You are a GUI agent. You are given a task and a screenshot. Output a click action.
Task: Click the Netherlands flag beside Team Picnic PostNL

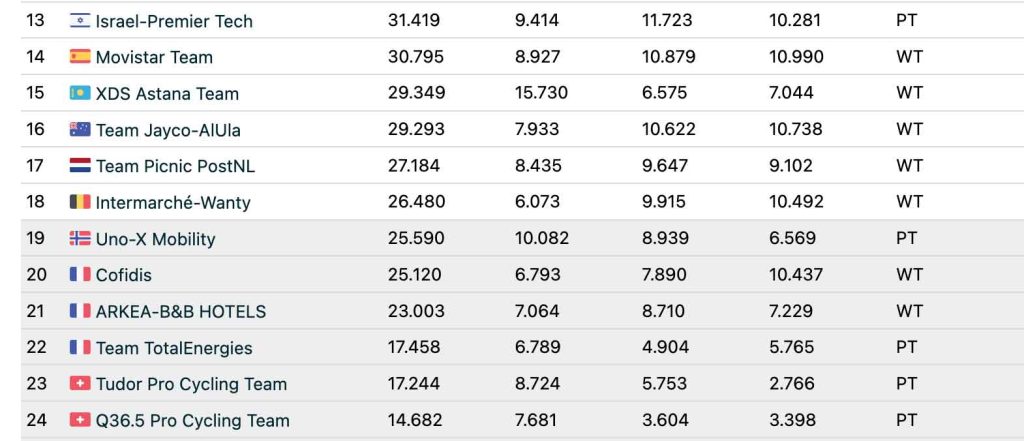pos(80,166)
